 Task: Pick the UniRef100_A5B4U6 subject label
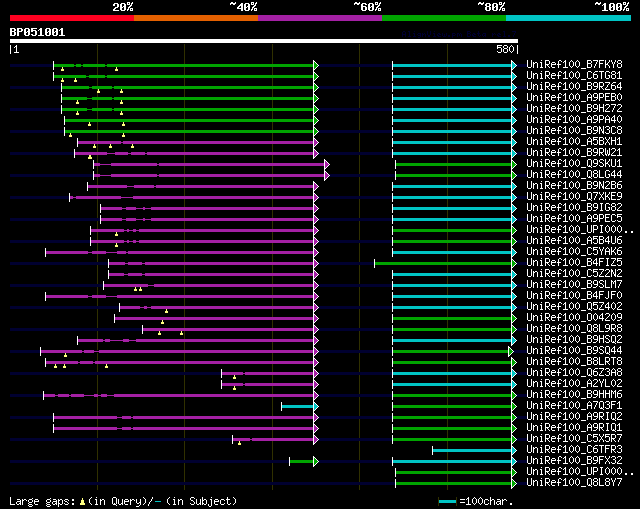coord(574,240)
